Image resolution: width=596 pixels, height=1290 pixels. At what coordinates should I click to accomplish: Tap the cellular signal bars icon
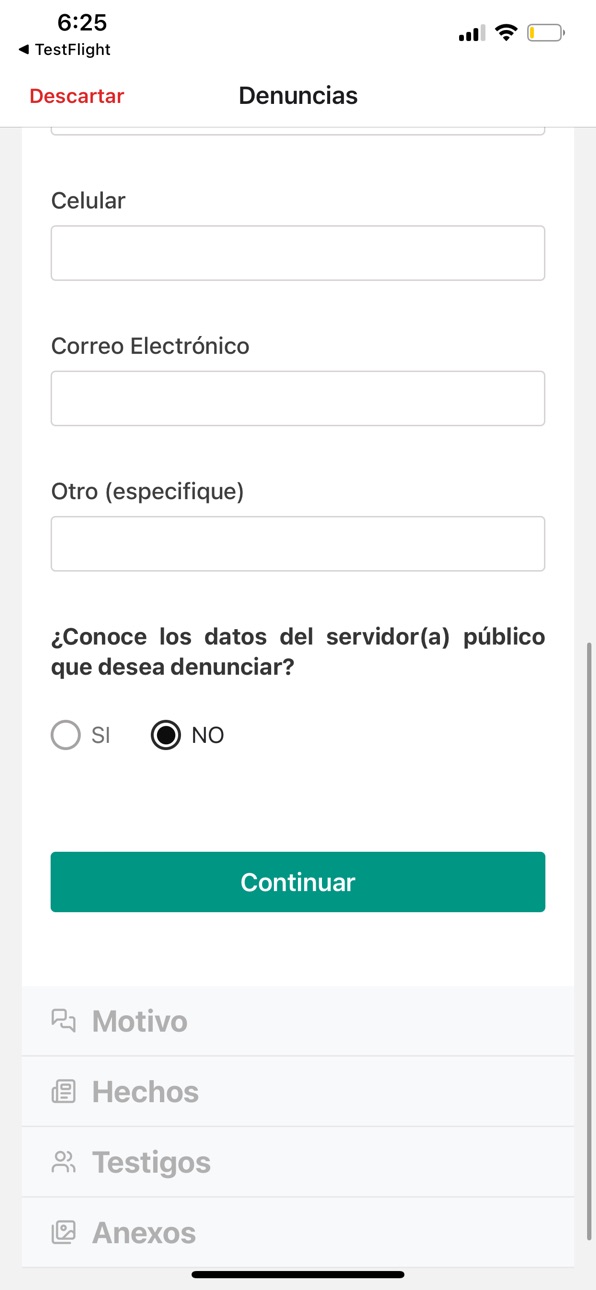470,35
